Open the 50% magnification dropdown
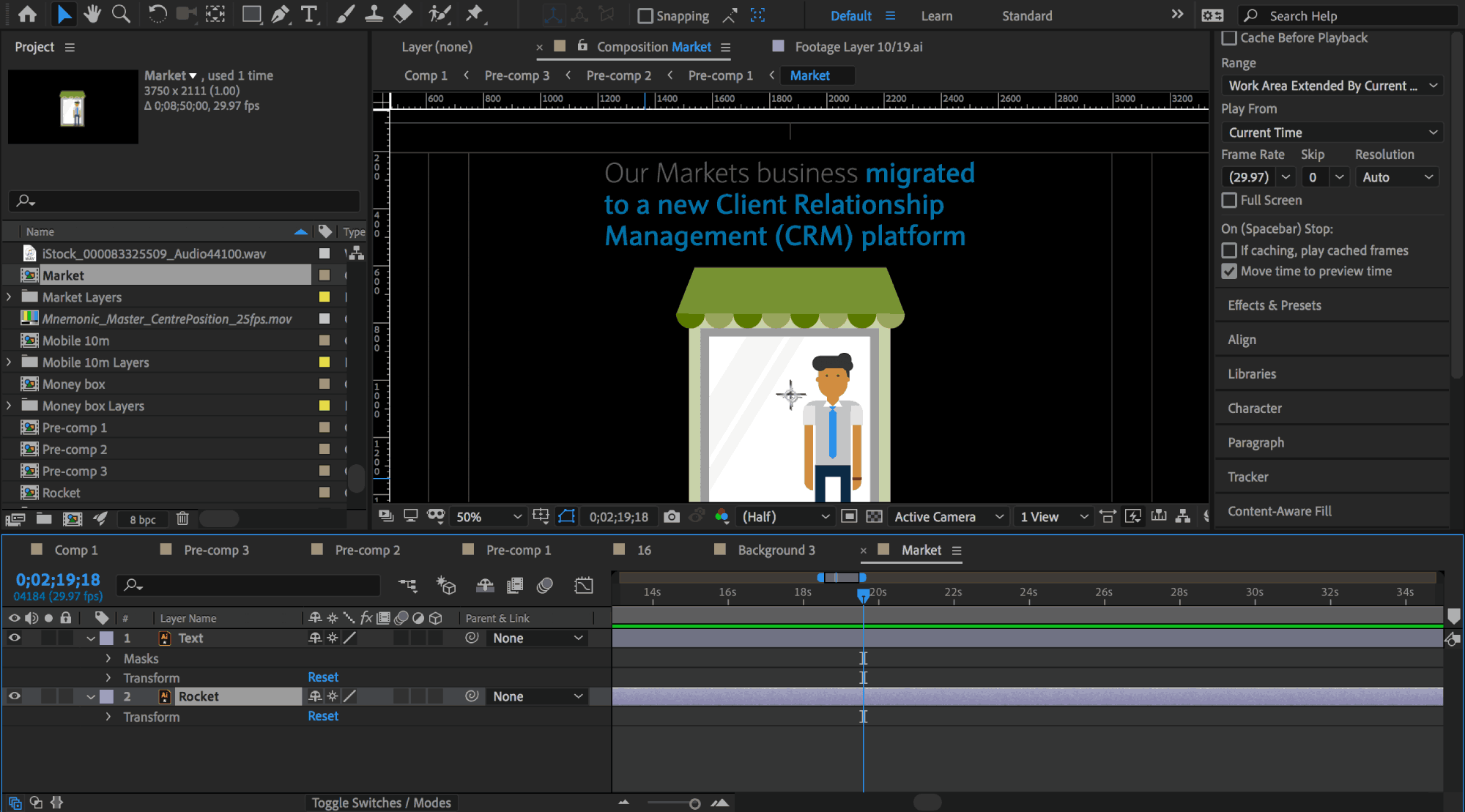The width and height of the screenshot is (1465, 812). click(488, 517)
